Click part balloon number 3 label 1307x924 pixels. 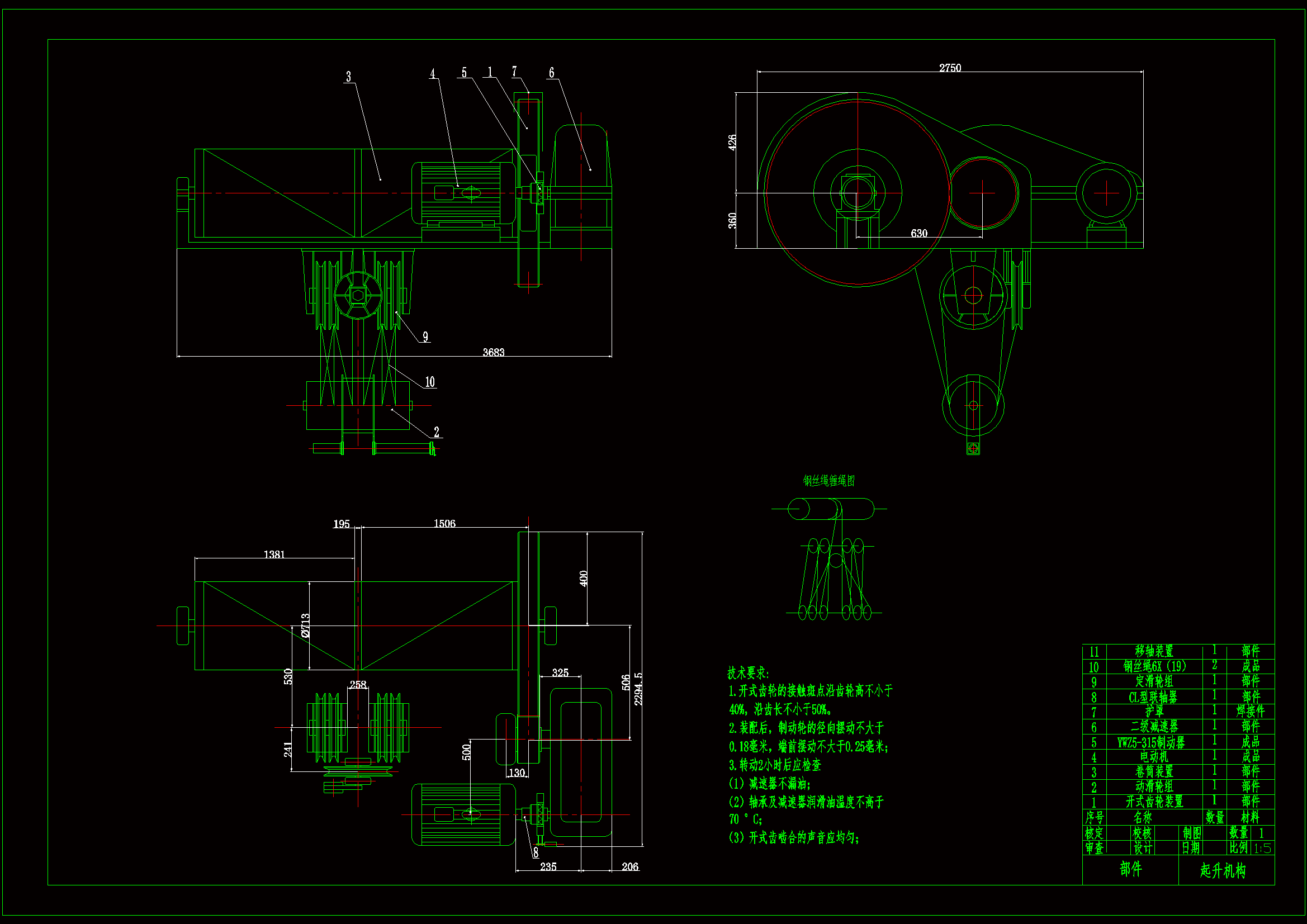pos(348,76)
